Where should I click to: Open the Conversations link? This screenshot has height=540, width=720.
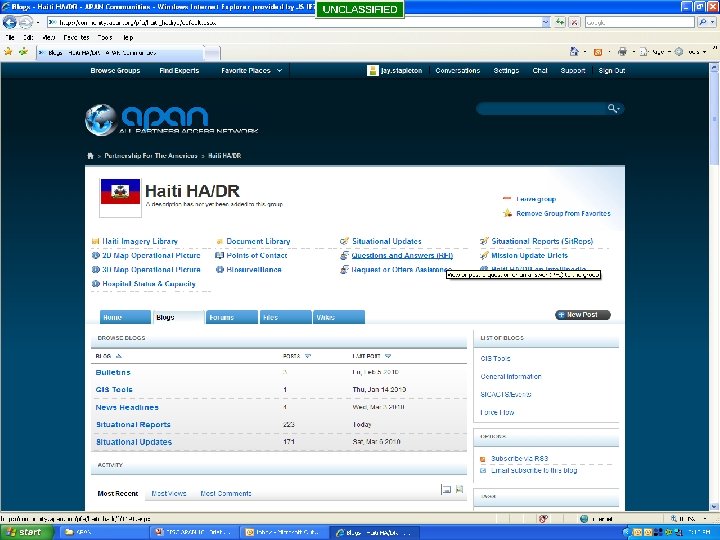457,71
